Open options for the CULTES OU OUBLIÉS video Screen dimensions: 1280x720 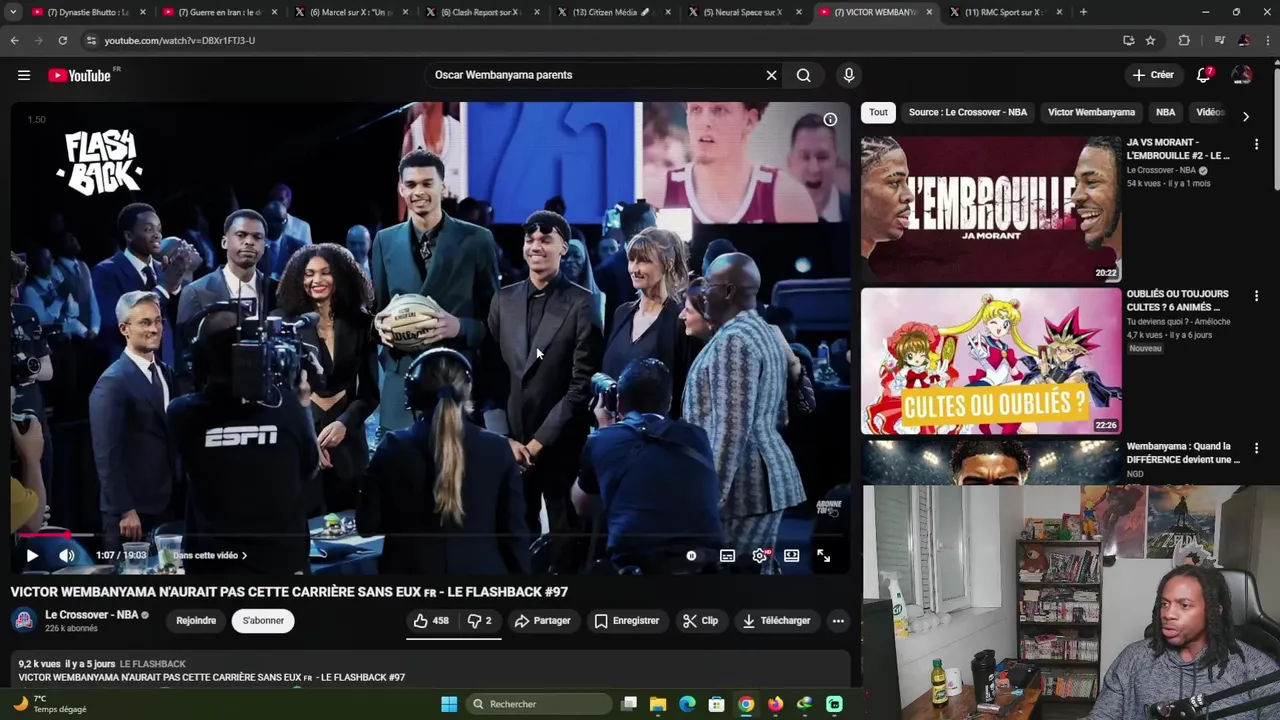pyautogui.click(x=1256, y=296)
